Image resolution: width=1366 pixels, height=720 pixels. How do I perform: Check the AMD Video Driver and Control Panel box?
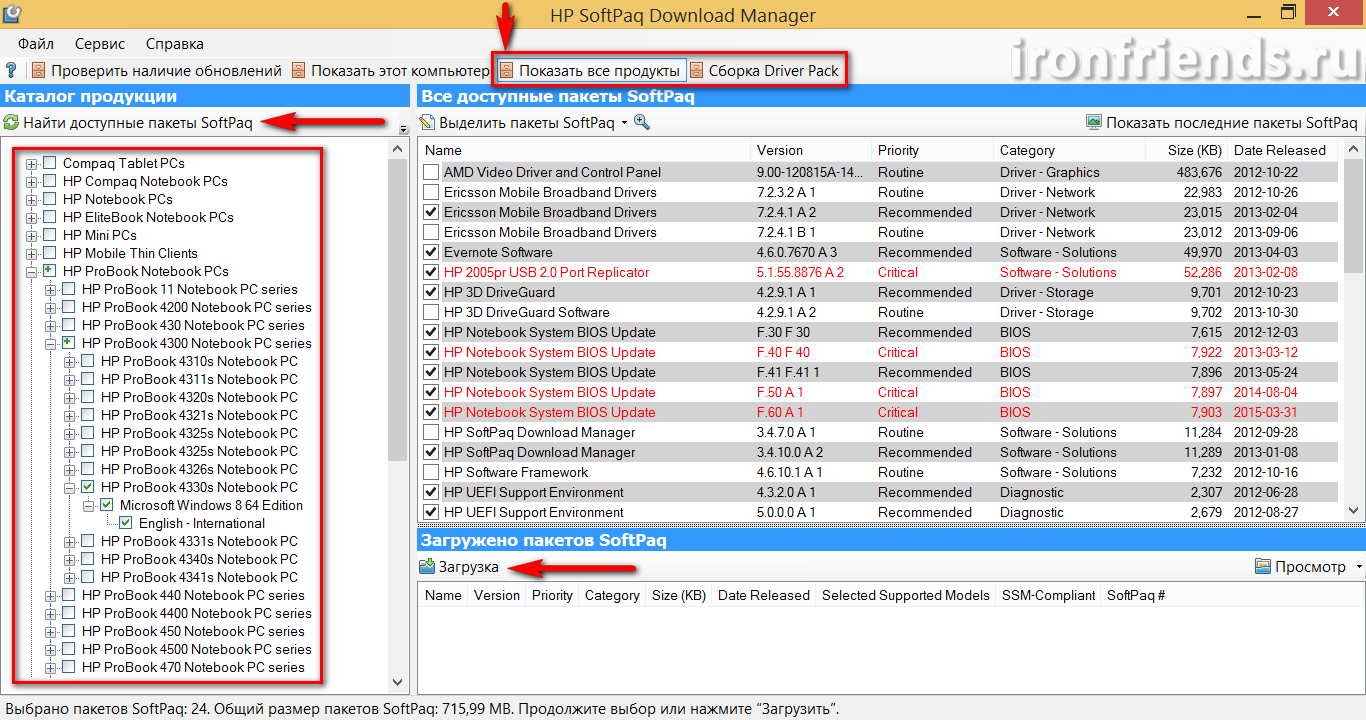tap(431, 172)
